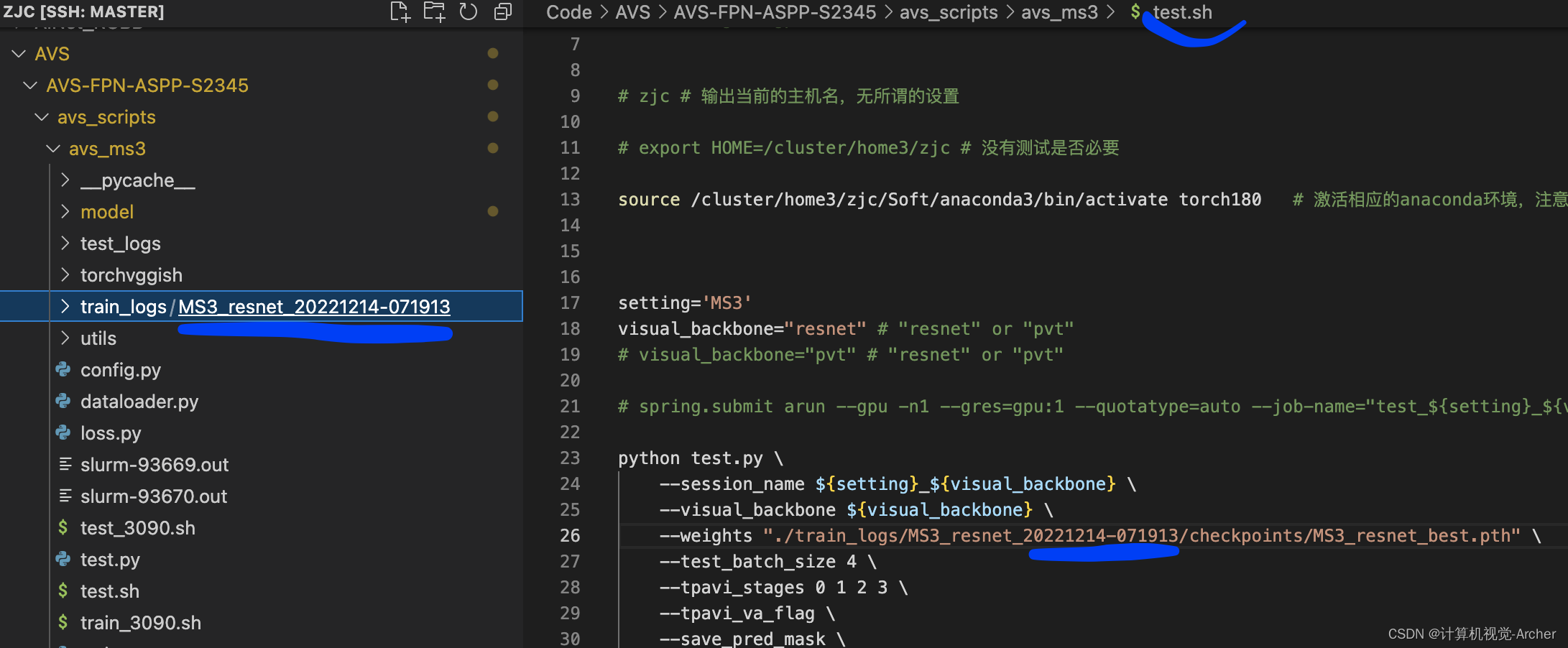
Task: Open test_3090.sh script
Action: point(138,528)
